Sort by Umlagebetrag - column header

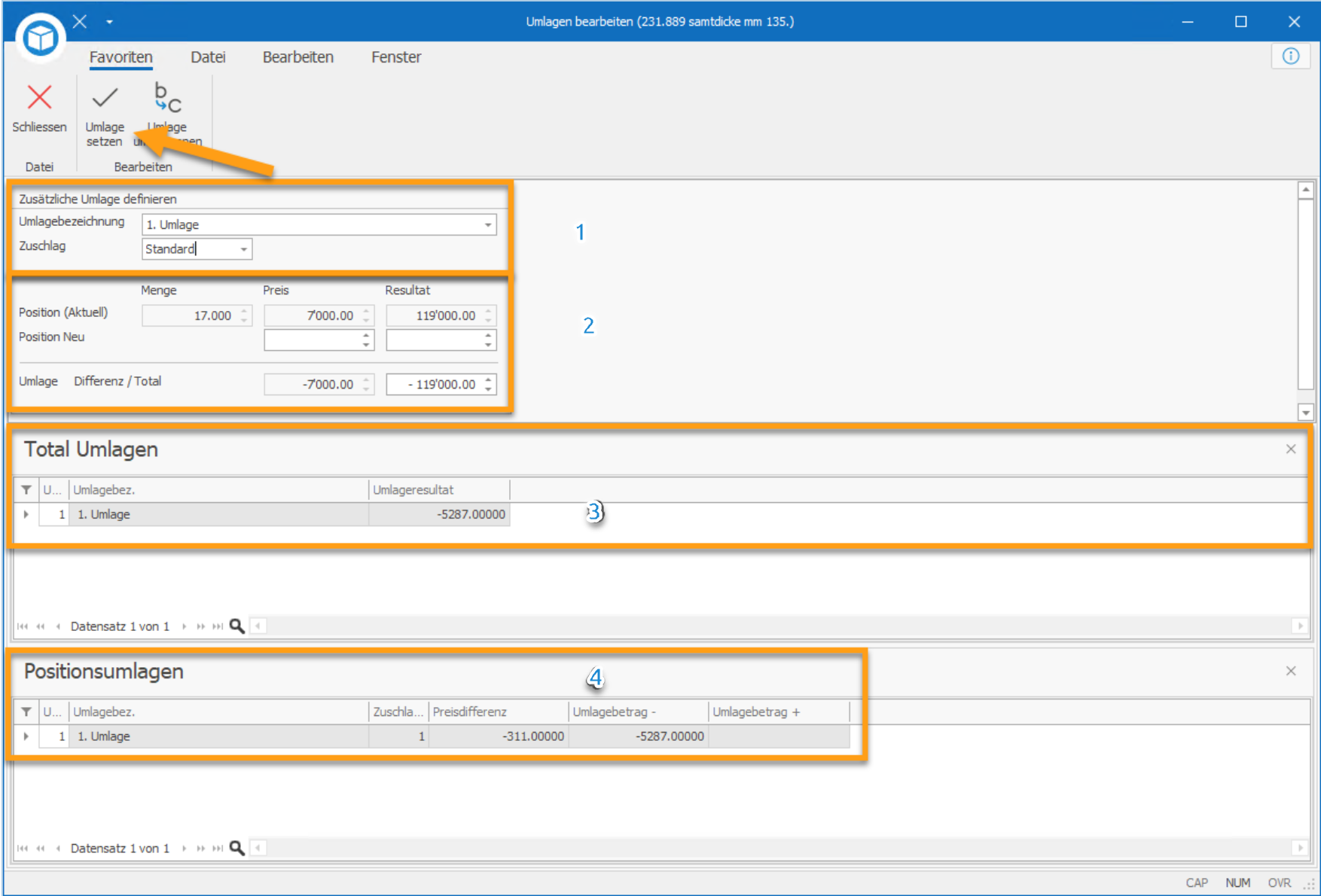pos(638,712)
